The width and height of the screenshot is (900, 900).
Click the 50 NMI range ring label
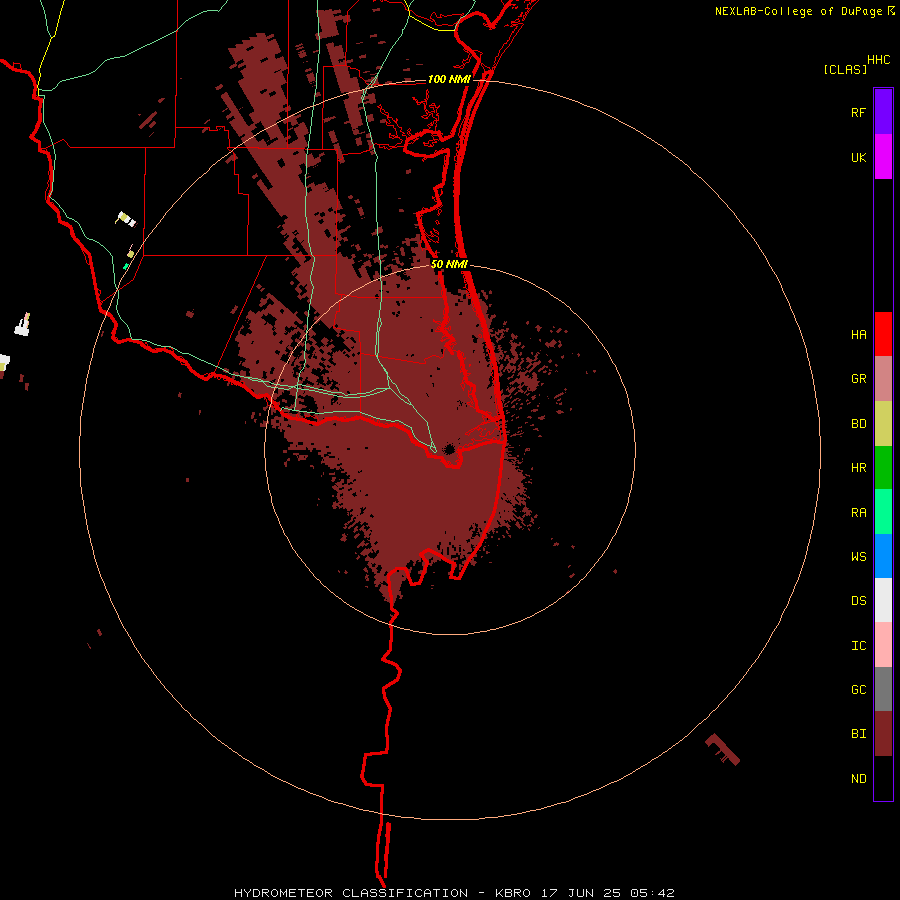[449, 264]
